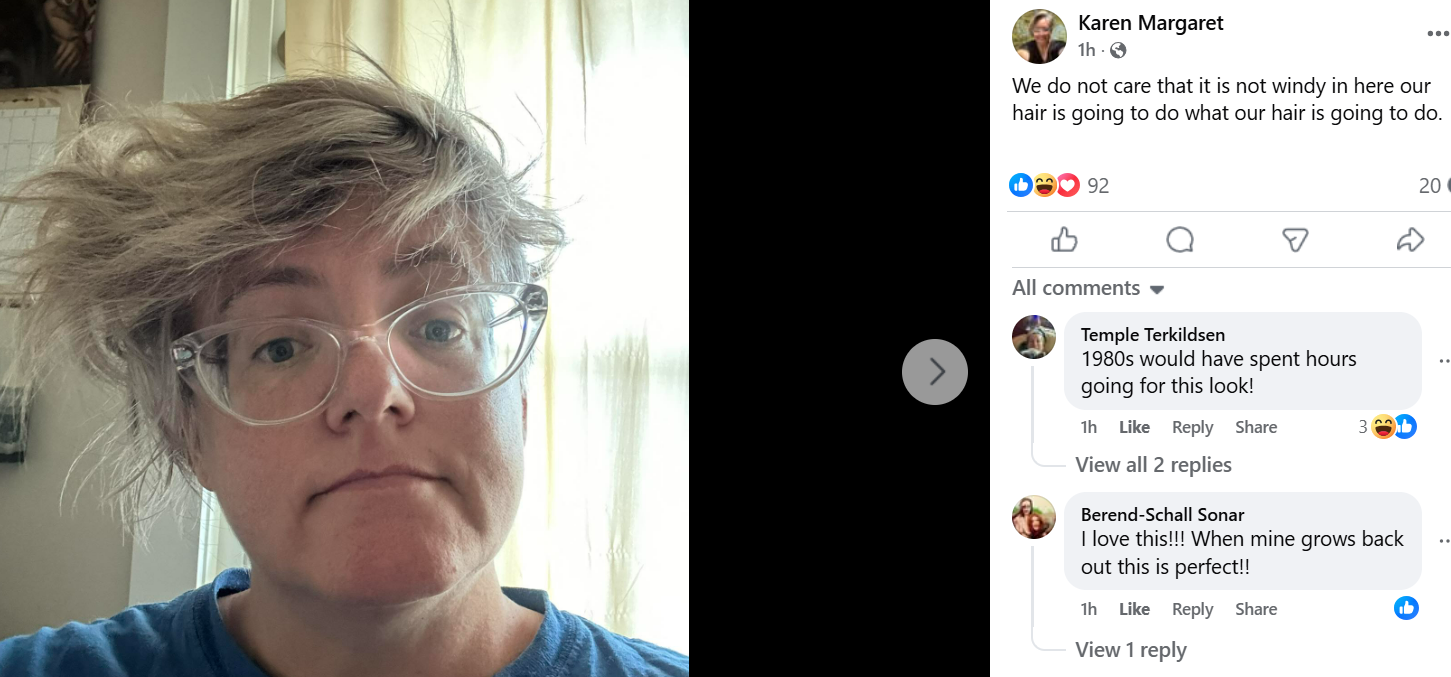Open the reaction icons summary next to 92
Screen dimensions: 1451x677
[x=1044, y=185]
